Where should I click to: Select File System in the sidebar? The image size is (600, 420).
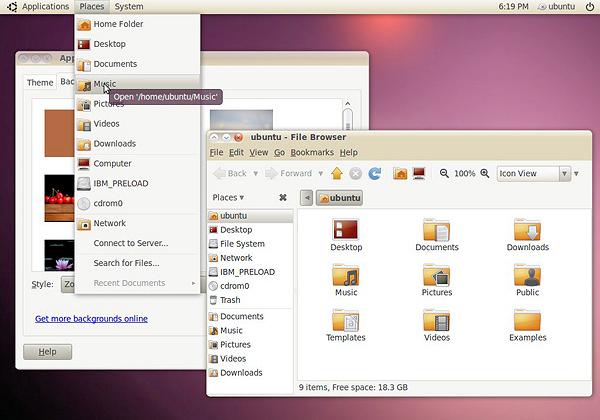pos(251,244)
